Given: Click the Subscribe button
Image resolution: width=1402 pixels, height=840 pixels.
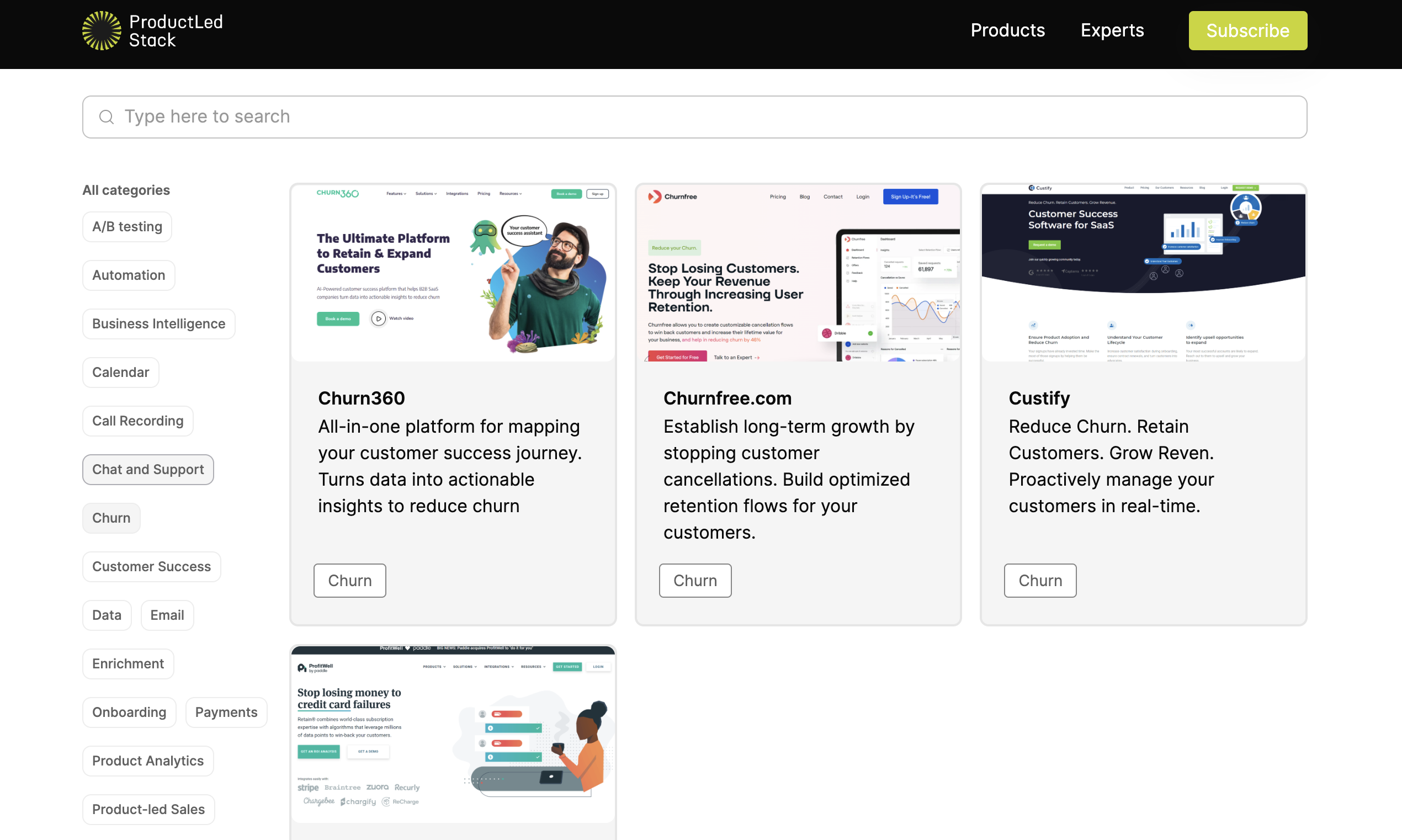Looking at the screenshot, I should point(1247,30).
